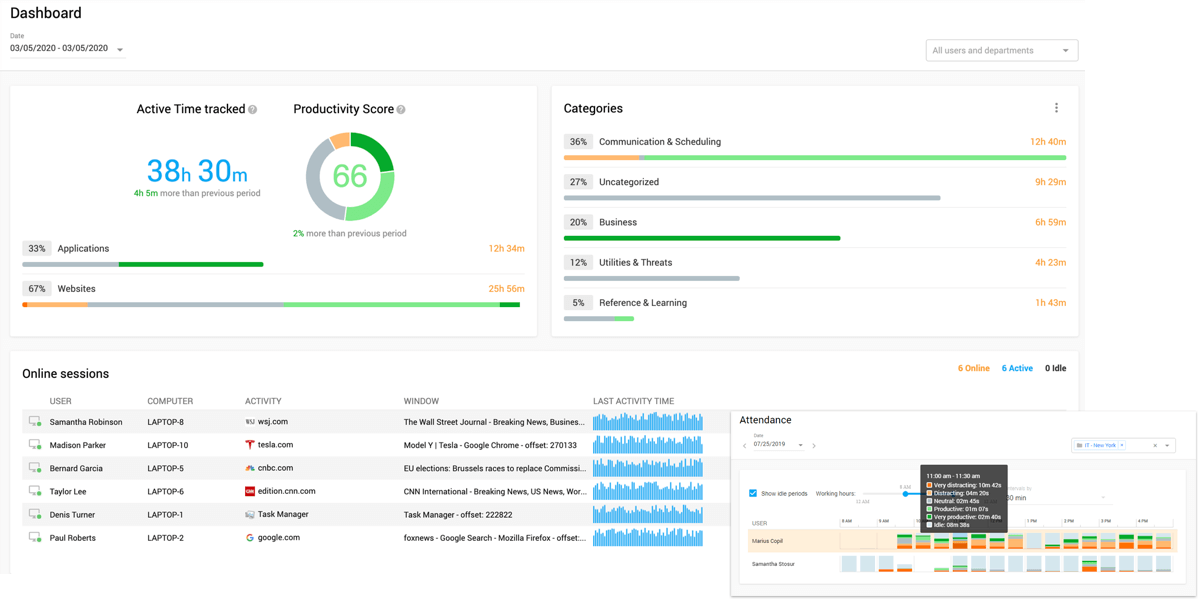Go to next day in Attendance

tap(814, 445)
